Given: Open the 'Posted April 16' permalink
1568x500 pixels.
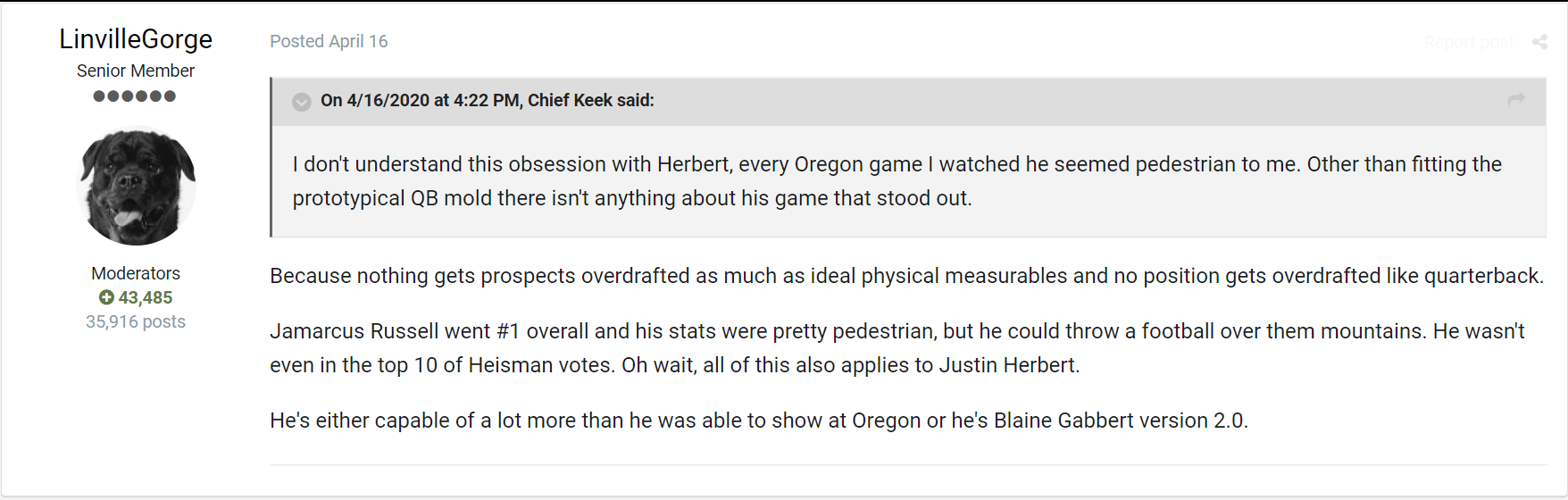Looking at the screenshot, I should (x=329, y=41).
